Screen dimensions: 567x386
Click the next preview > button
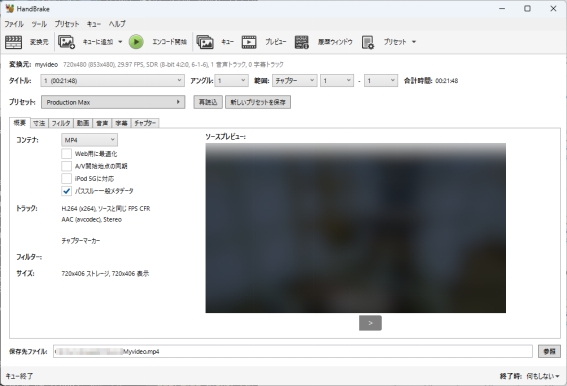click(370, 323)
